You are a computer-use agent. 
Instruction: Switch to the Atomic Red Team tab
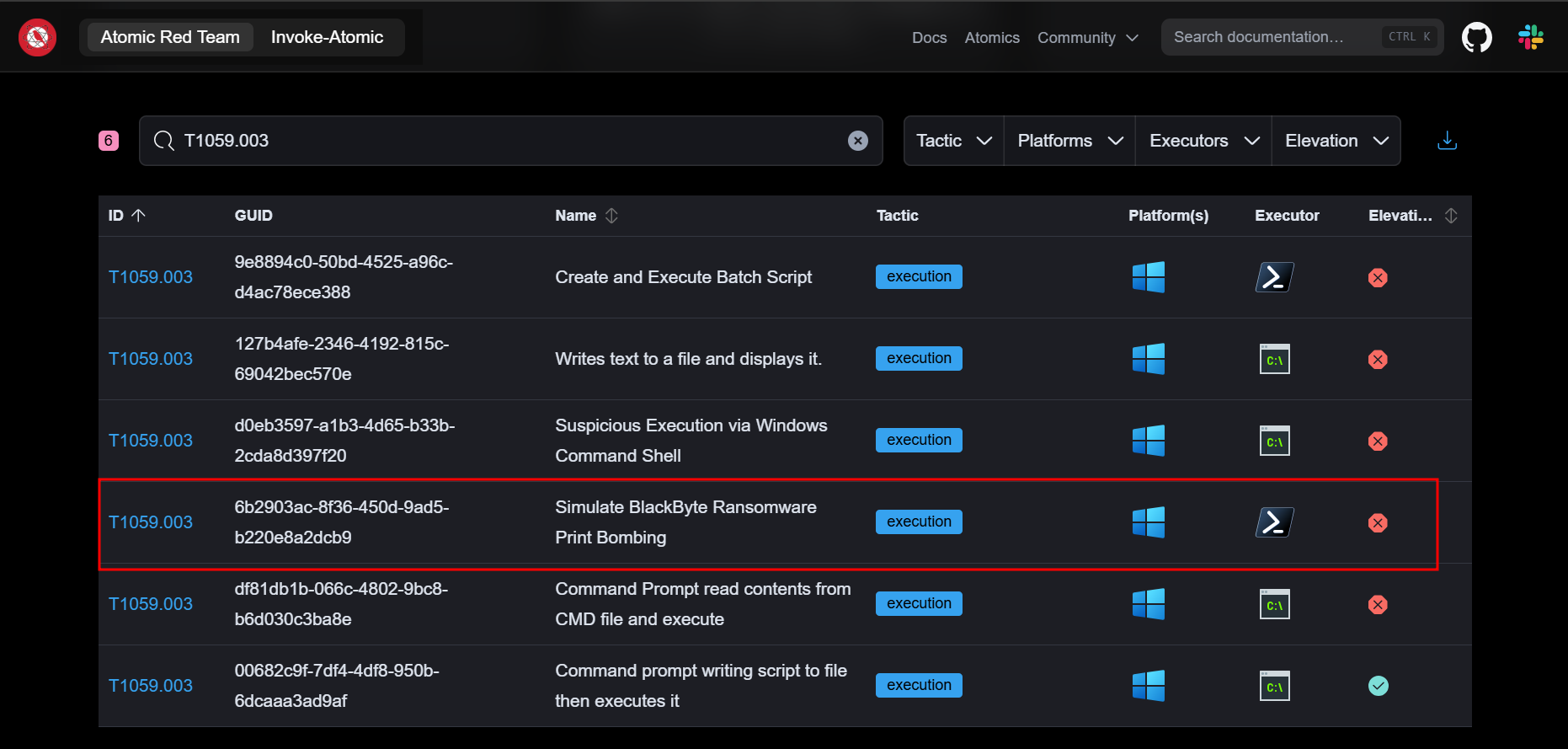tap(170, 37)
